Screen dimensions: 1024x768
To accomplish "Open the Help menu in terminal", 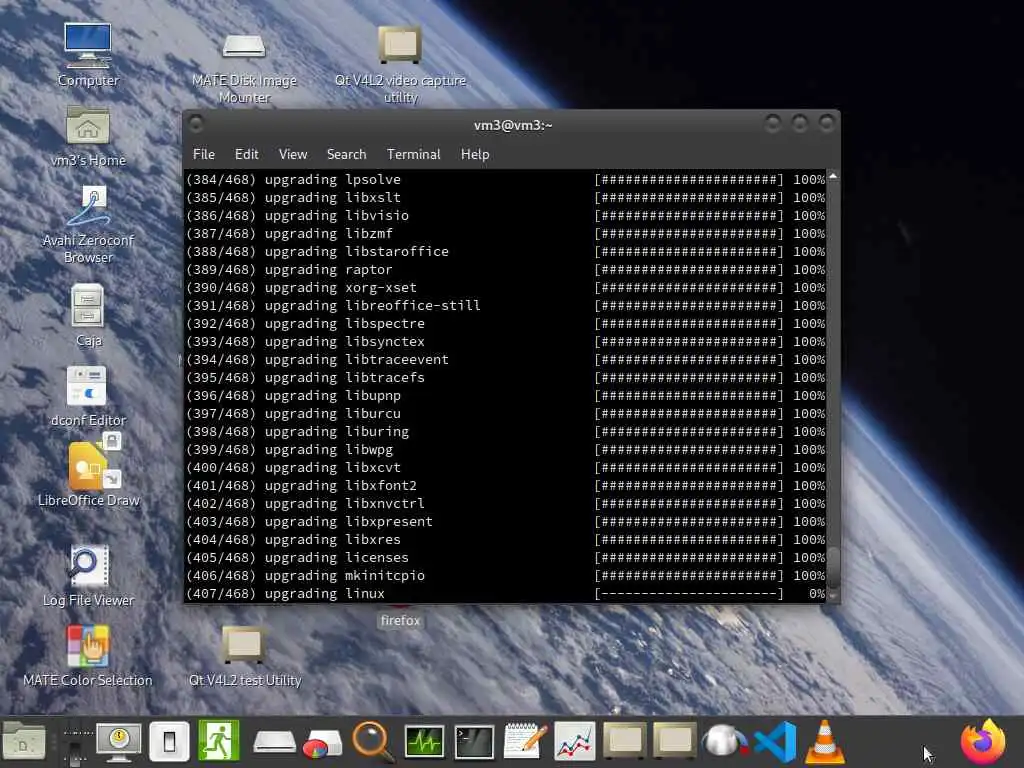I will point(475,154).
